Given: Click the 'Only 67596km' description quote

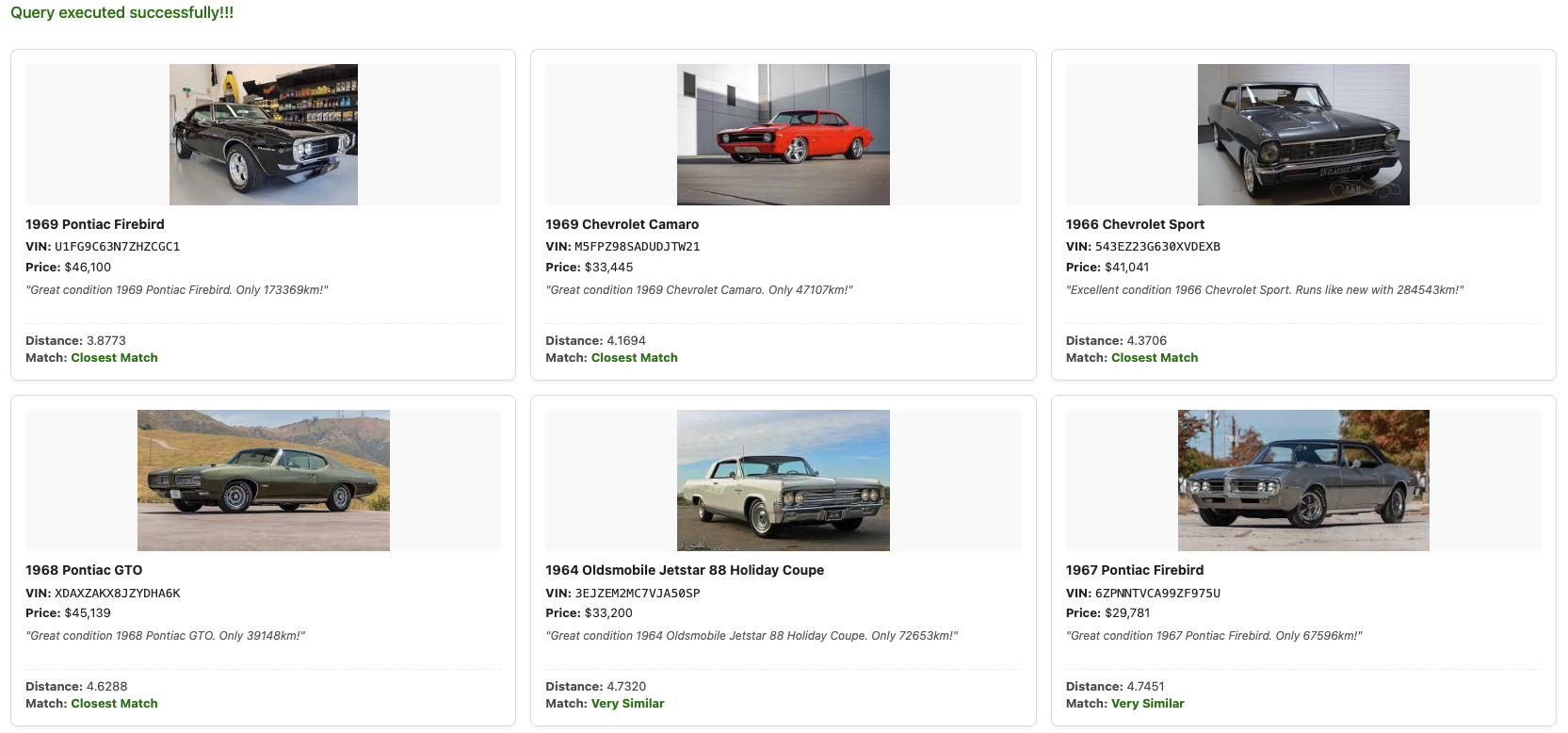Looking at the screenshot, I should pyautogui.click(x=1214, y=636).
